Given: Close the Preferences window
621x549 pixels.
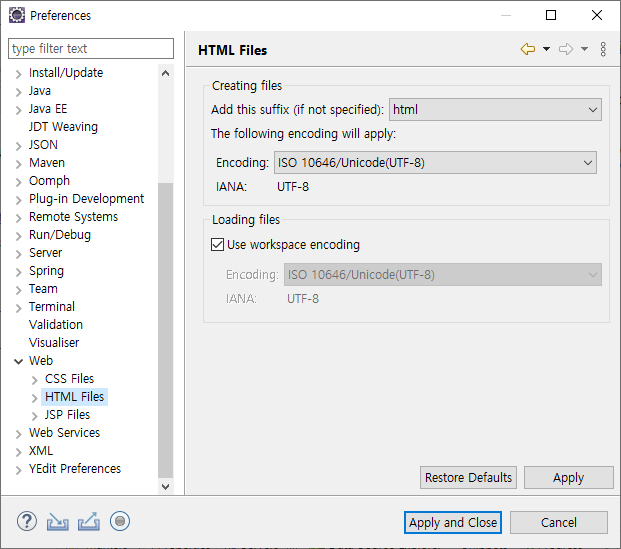Looking at the screenshot, I should pyautogui.click(x=597, y=15).
